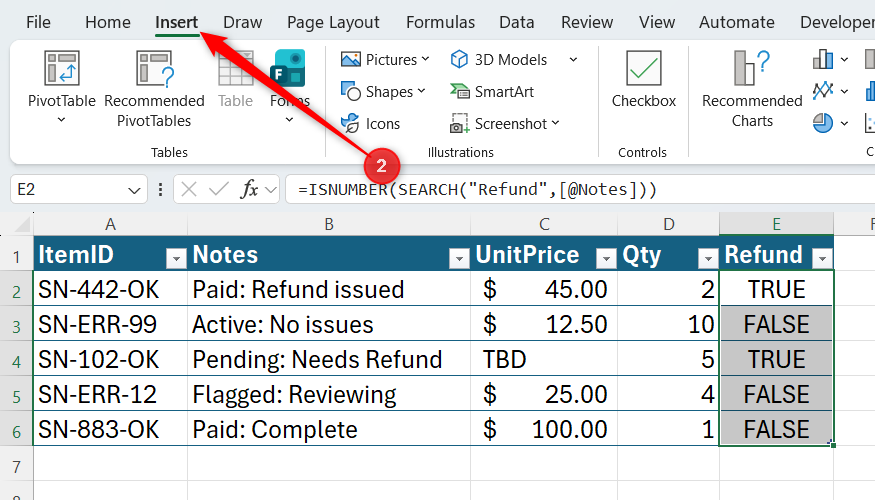Open Recommended Charts
This screenshot has width=875, height=500.
tap(752, 89)
